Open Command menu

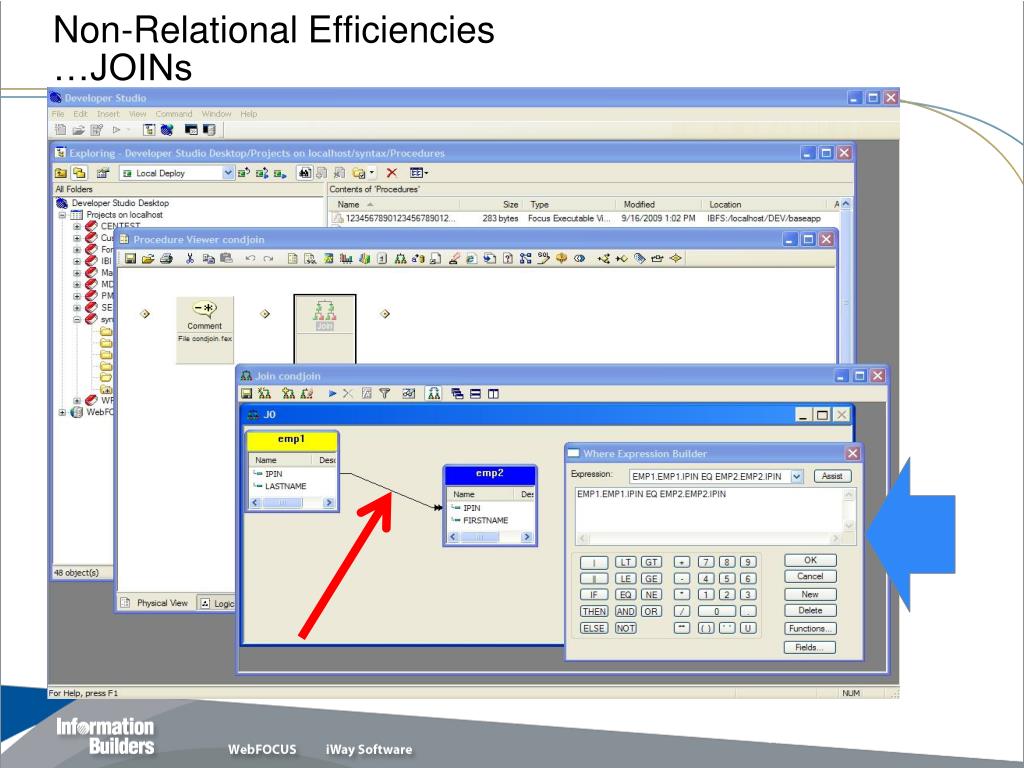pos(174,114)
